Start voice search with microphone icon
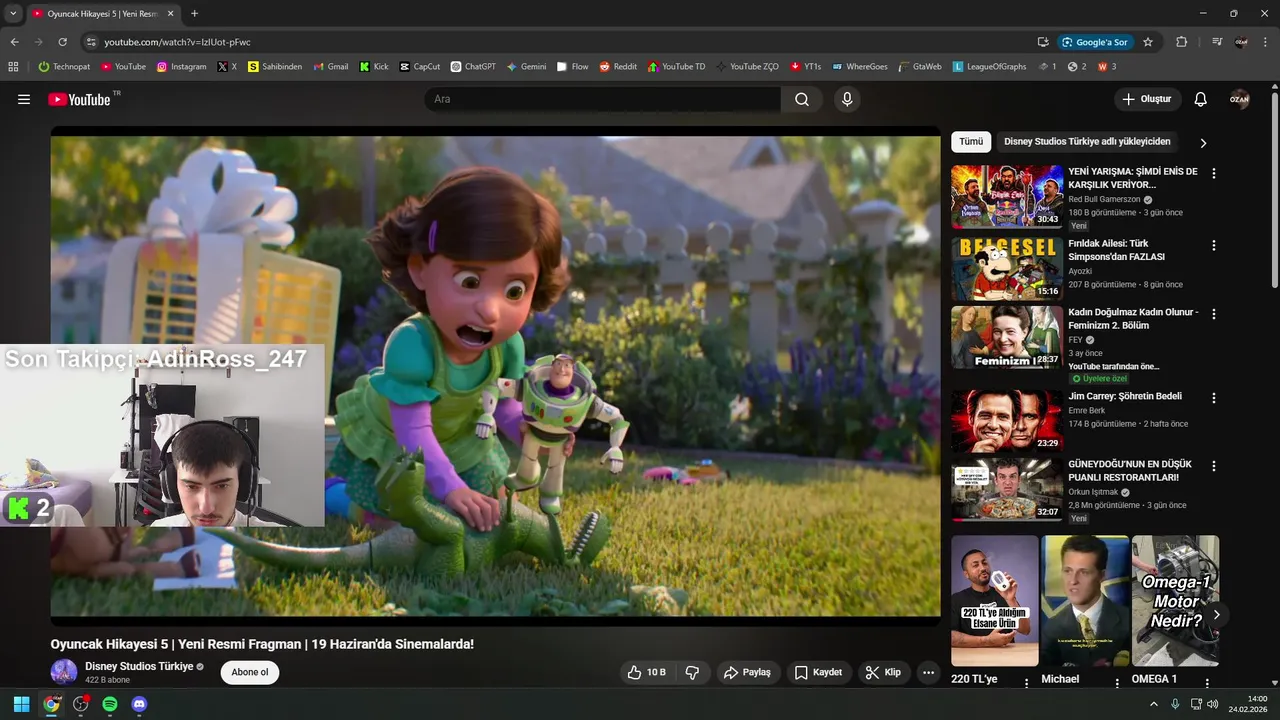 [847, 99]
